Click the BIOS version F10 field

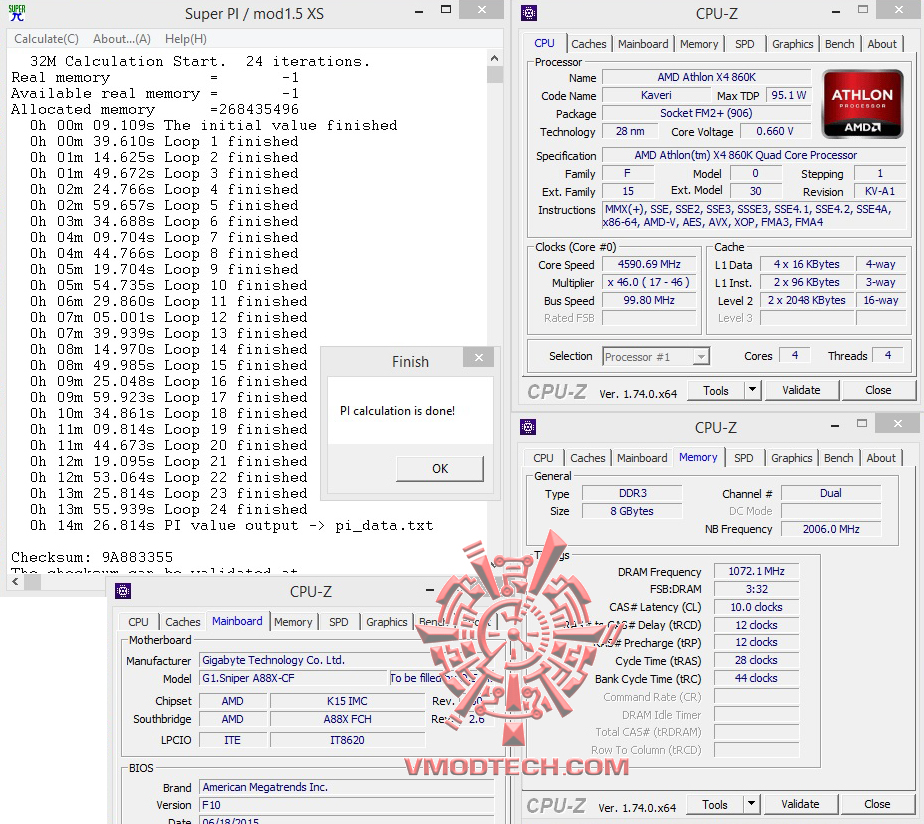346,805
